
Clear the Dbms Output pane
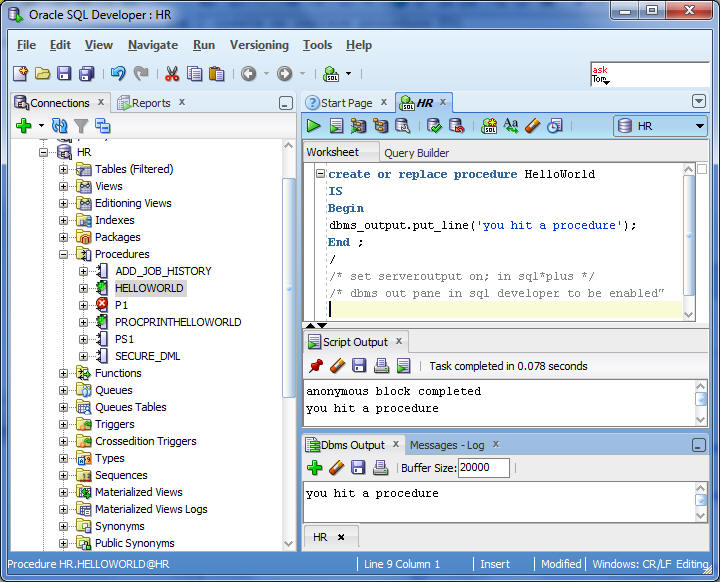click(337, 468)
